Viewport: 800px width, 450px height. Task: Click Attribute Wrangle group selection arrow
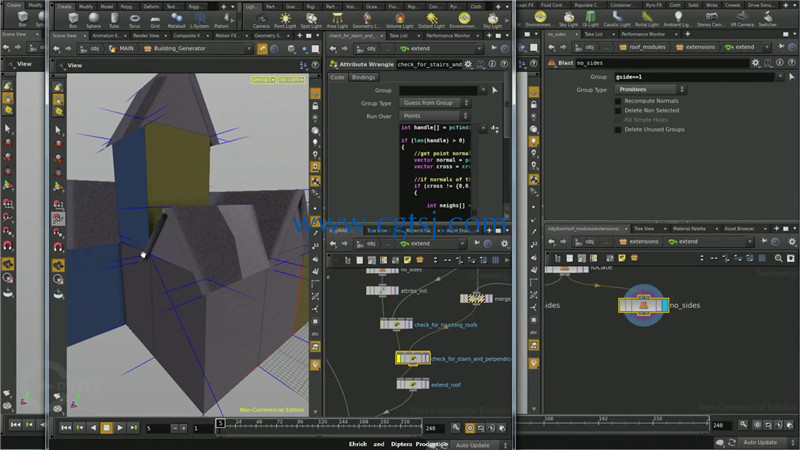[x=494, y=90]
